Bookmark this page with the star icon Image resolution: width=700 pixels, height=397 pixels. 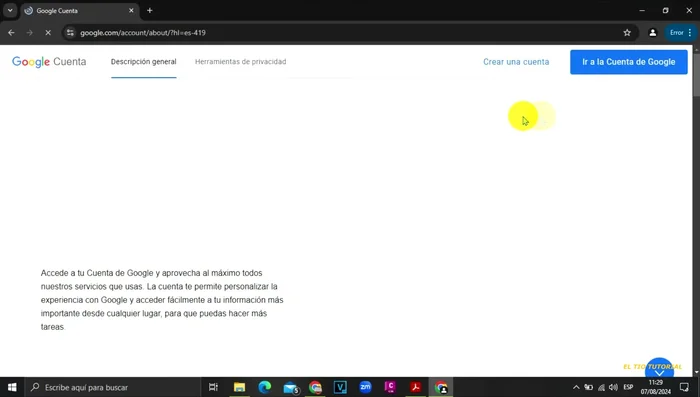coord(627,33)
